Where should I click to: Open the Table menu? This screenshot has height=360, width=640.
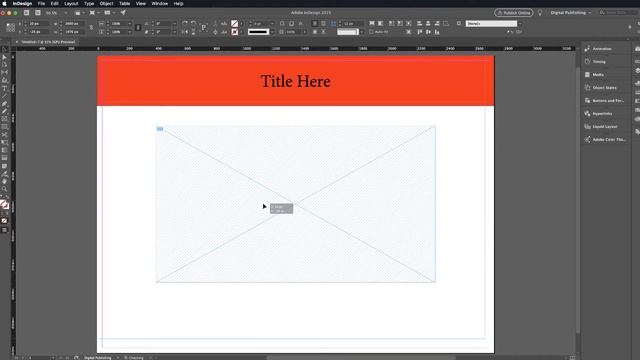tap(124, 4)
